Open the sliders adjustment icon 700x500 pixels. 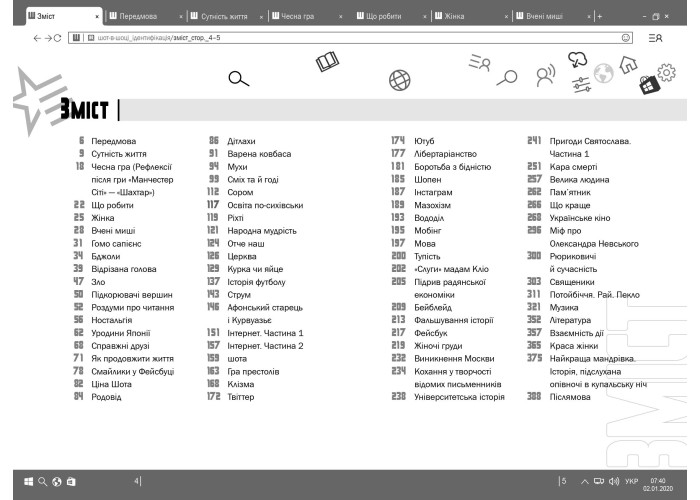click(581, 84)
